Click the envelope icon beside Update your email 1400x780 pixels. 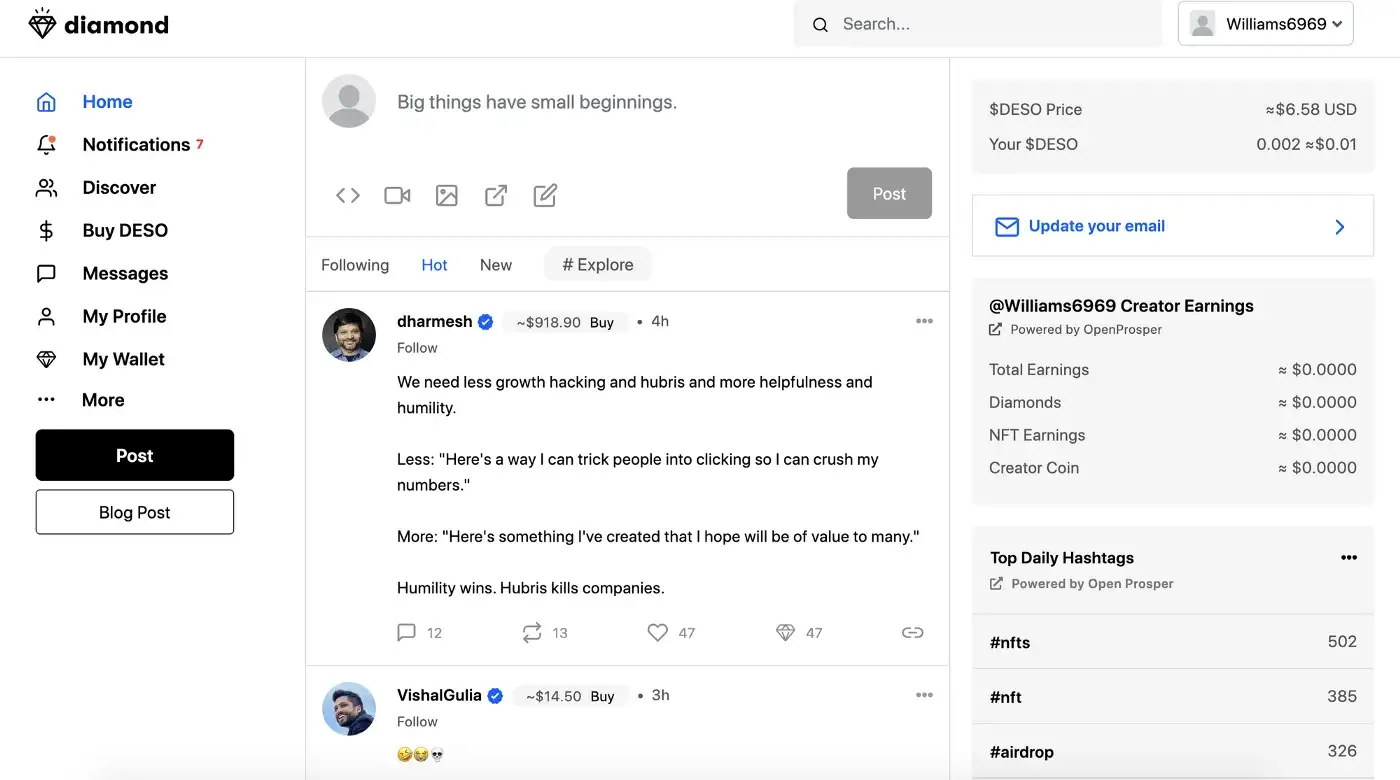coord(1006,227)
